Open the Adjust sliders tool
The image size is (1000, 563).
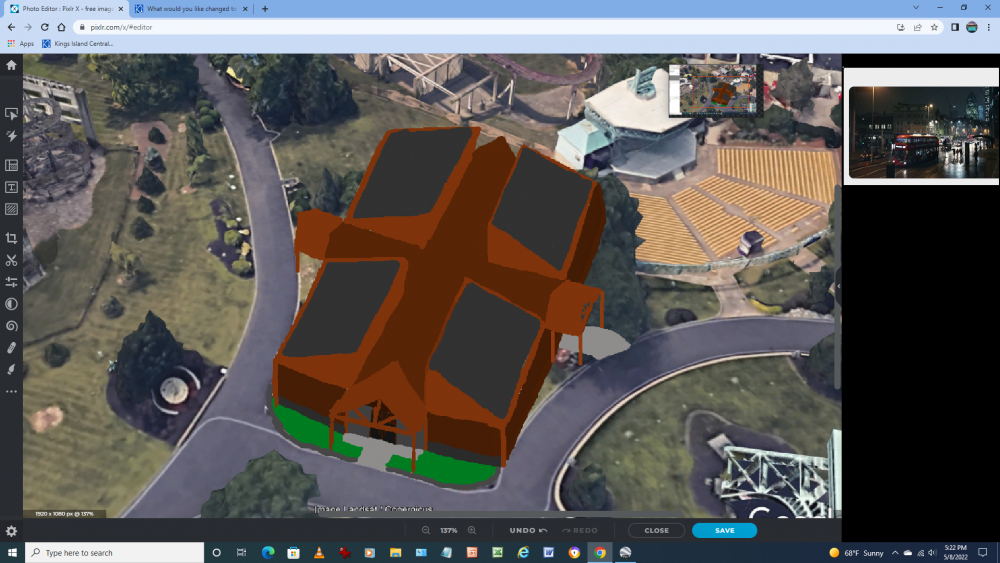pyautogui.click(x=11, y=282)
